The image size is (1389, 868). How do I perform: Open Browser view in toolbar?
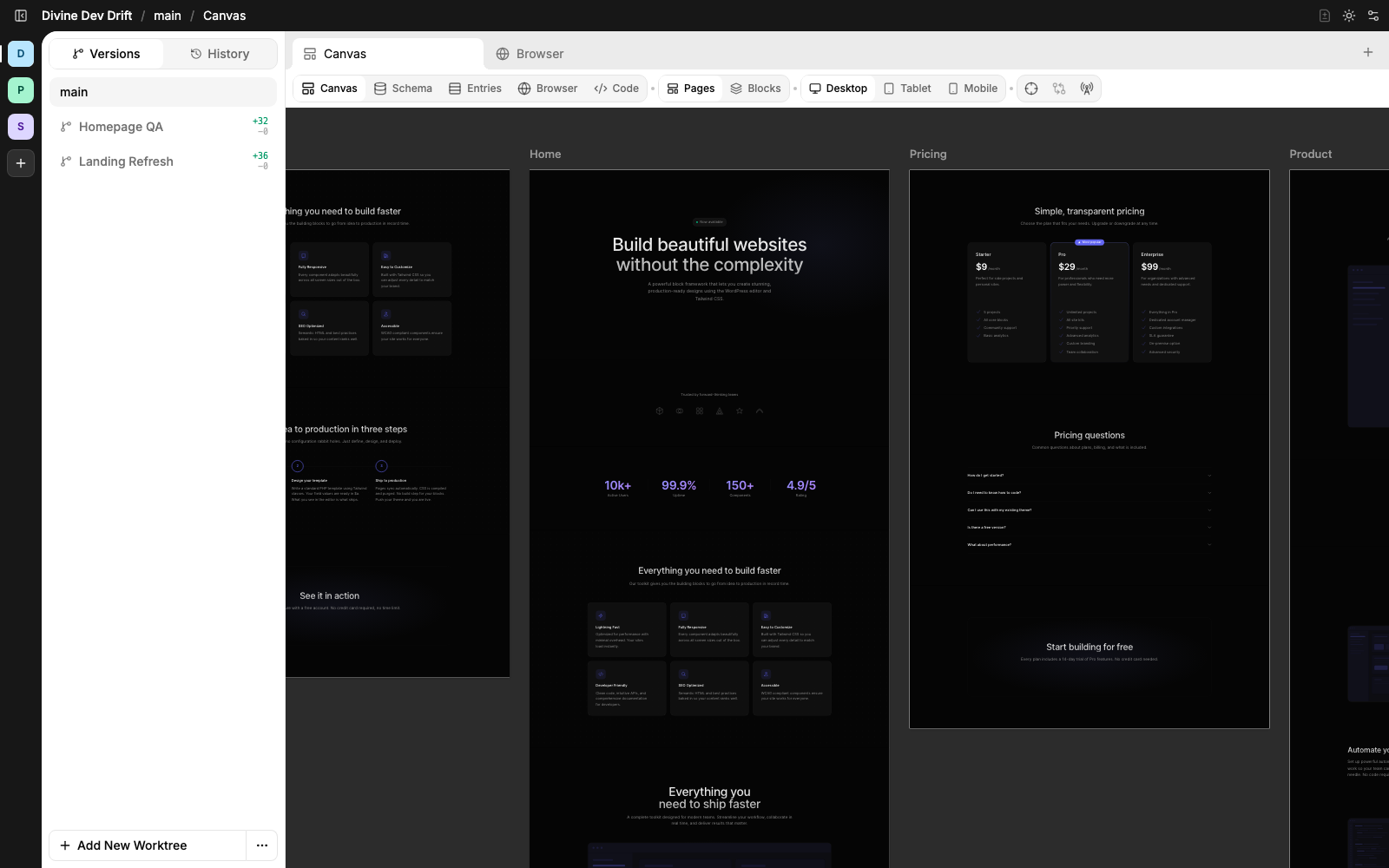coord(548,89)
